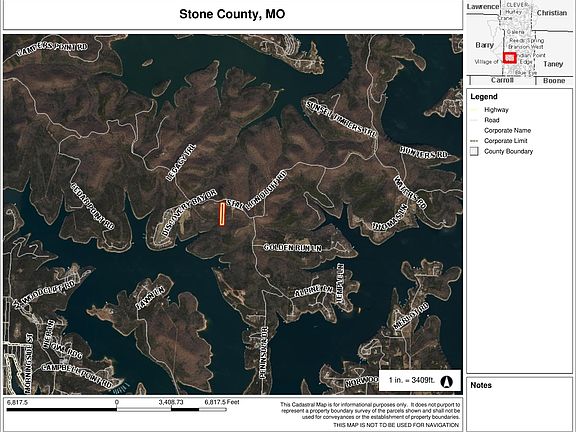Click the Boone county label on inset
Screen dimensions: 576x432
click(x=554, y=80)
